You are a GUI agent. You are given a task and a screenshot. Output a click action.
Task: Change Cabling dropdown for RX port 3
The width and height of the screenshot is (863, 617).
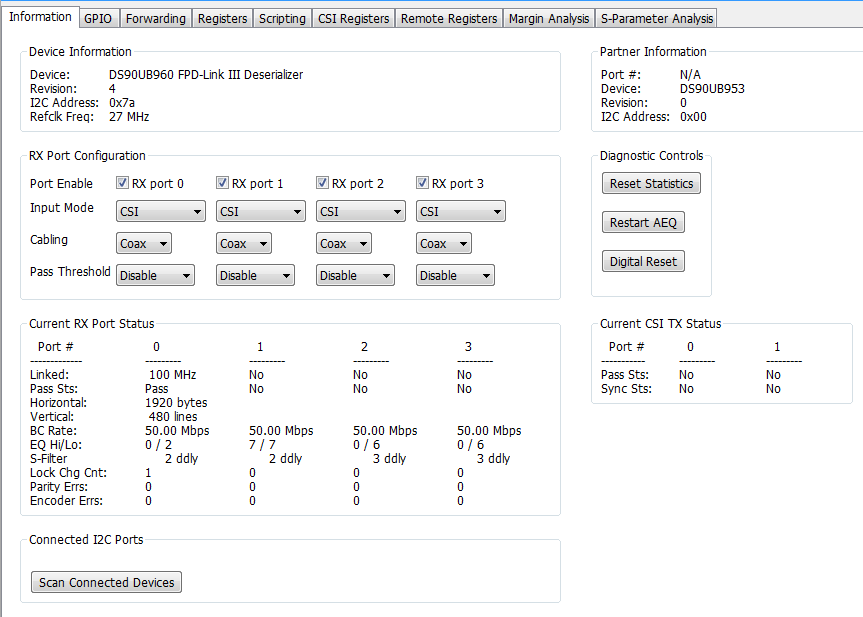444,243
